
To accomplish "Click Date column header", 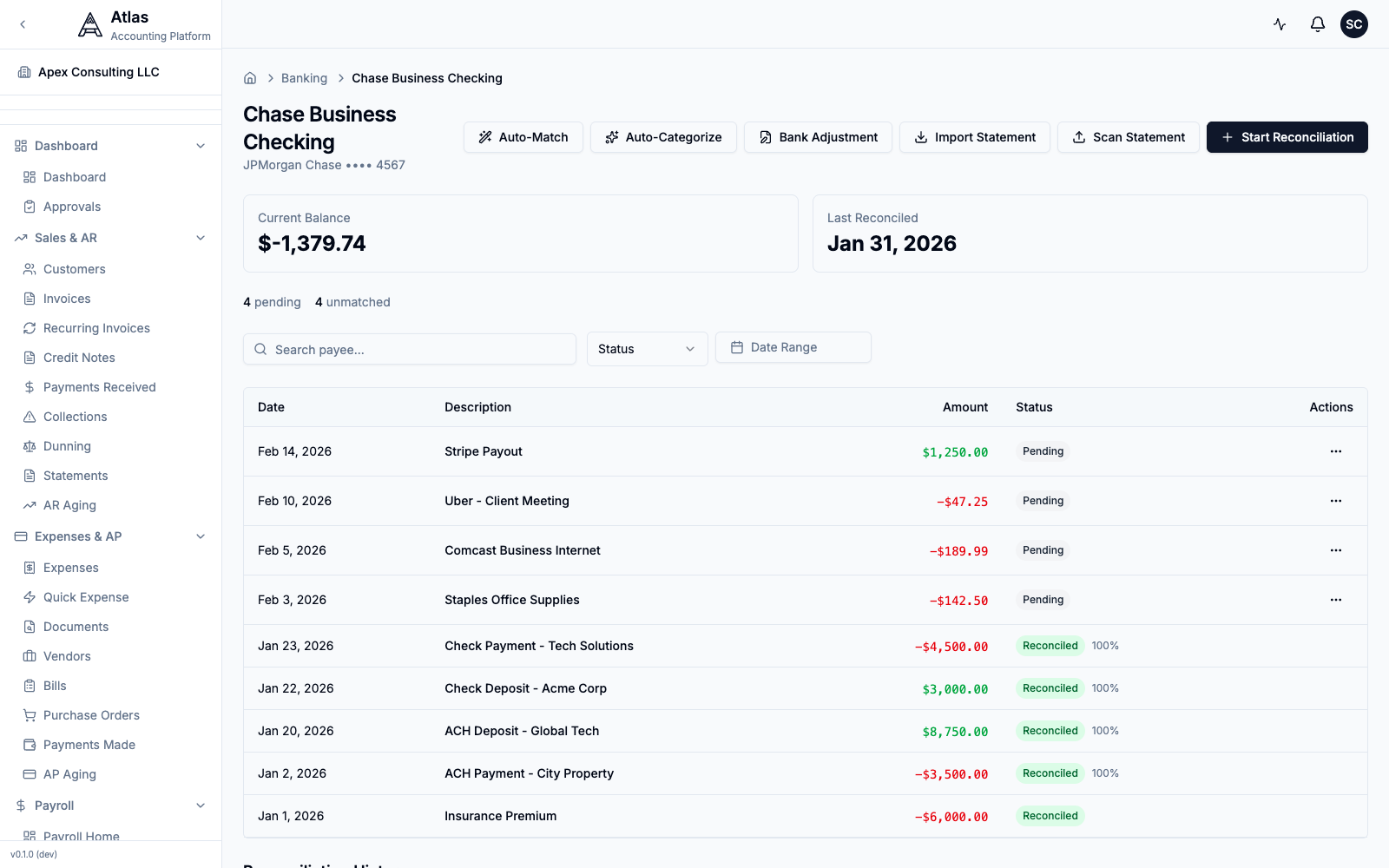I will pyautogui.click(x=271, y=407).
